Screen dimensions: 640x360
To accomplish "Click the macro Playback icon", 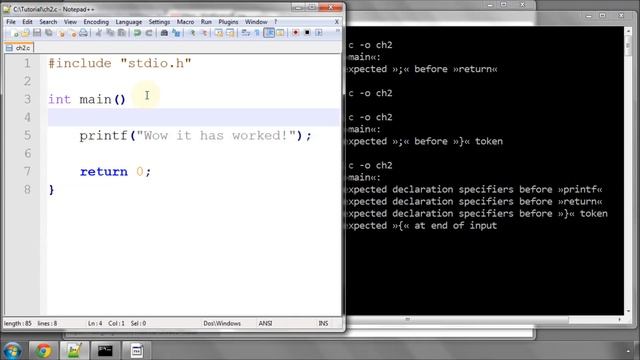I will 319,33.
